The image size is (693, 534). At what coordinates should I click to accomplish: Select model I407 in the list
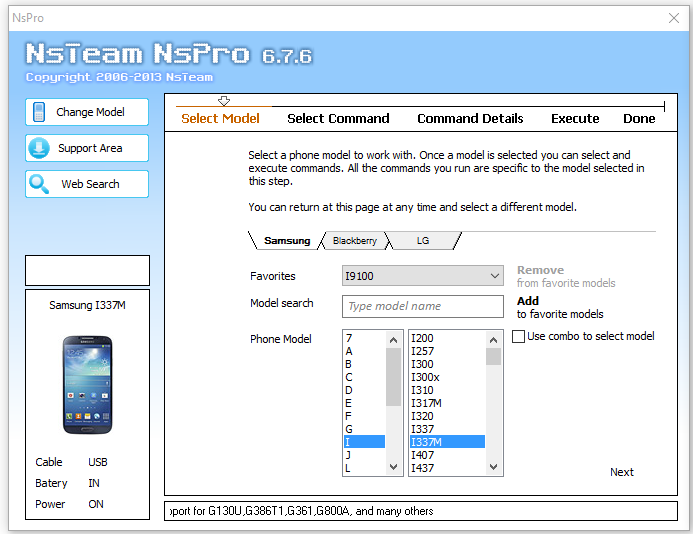click(x=447, y=455)
